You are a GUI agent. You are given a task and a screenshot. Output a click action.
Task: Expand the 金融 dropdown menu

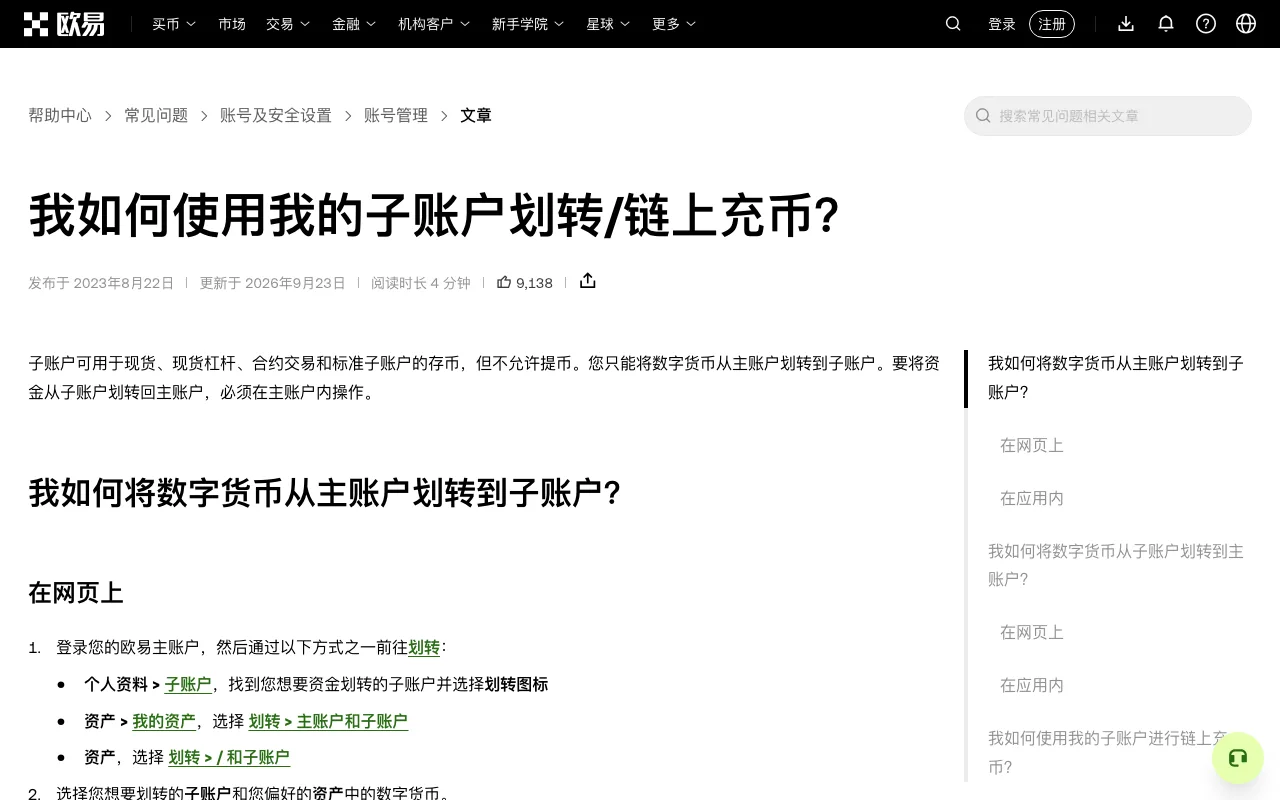tap(354, 24)
